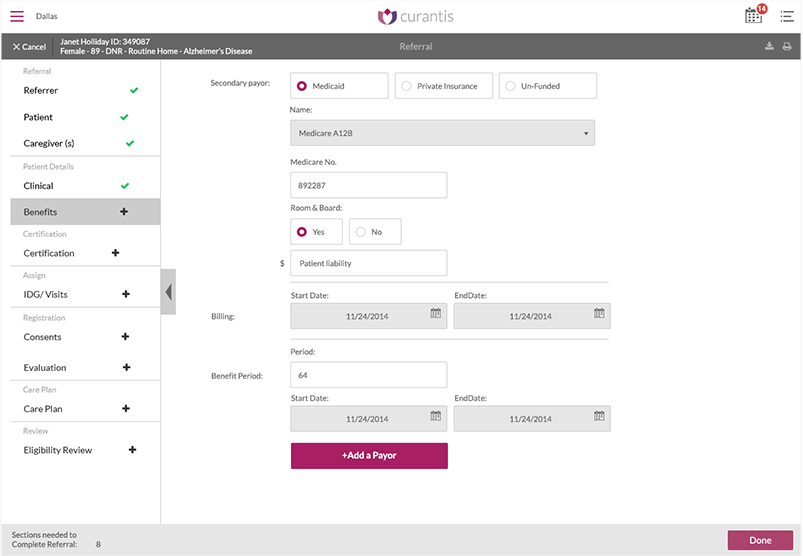Image resolution: width=803 pixels, height=556 pixels.
Task: Open the Medicare A128 name dropdown
Action: [442, 133]
